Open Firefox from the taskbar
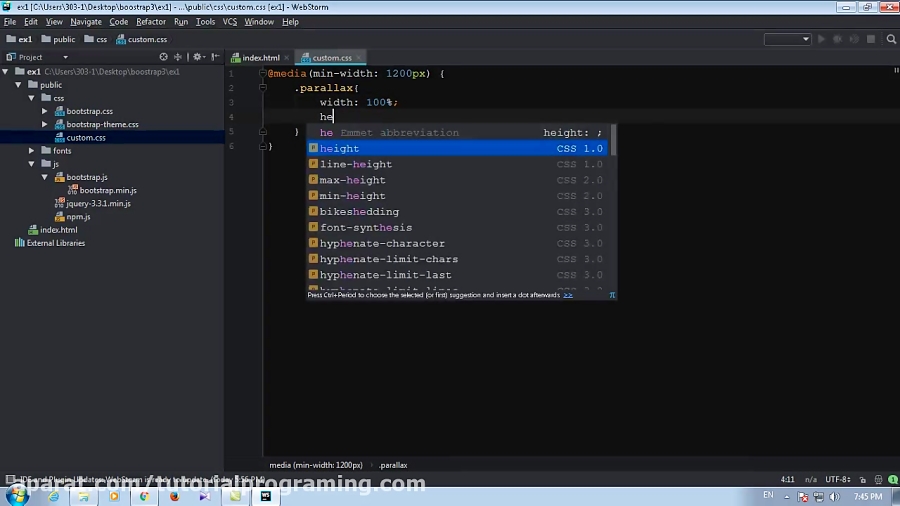The width and height of the screenshot is (900, 506). pyautogui.click(x=174, y=496)
